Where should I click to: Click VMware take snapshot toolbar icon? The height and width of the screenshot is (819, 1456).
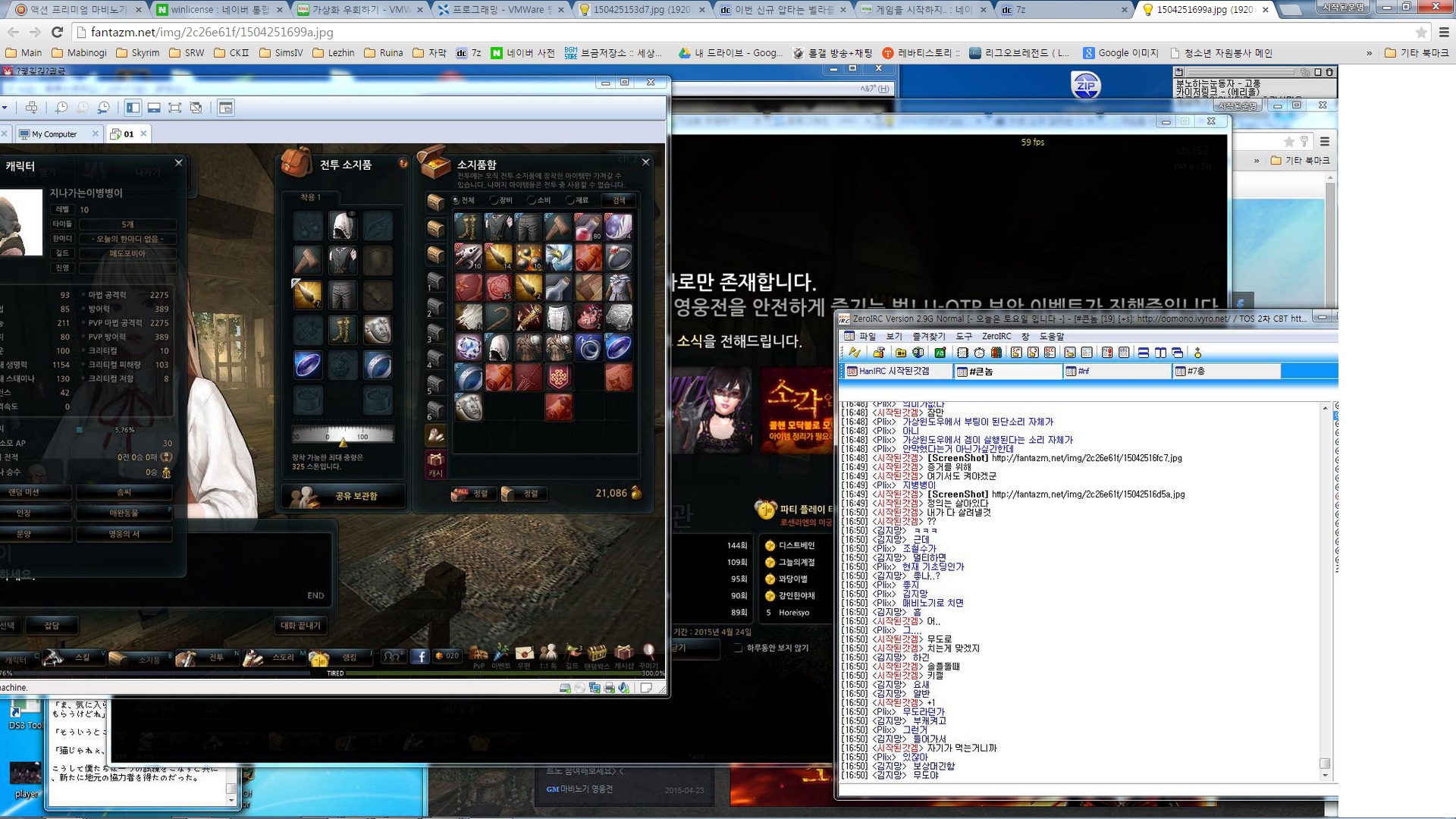(61, 108)
